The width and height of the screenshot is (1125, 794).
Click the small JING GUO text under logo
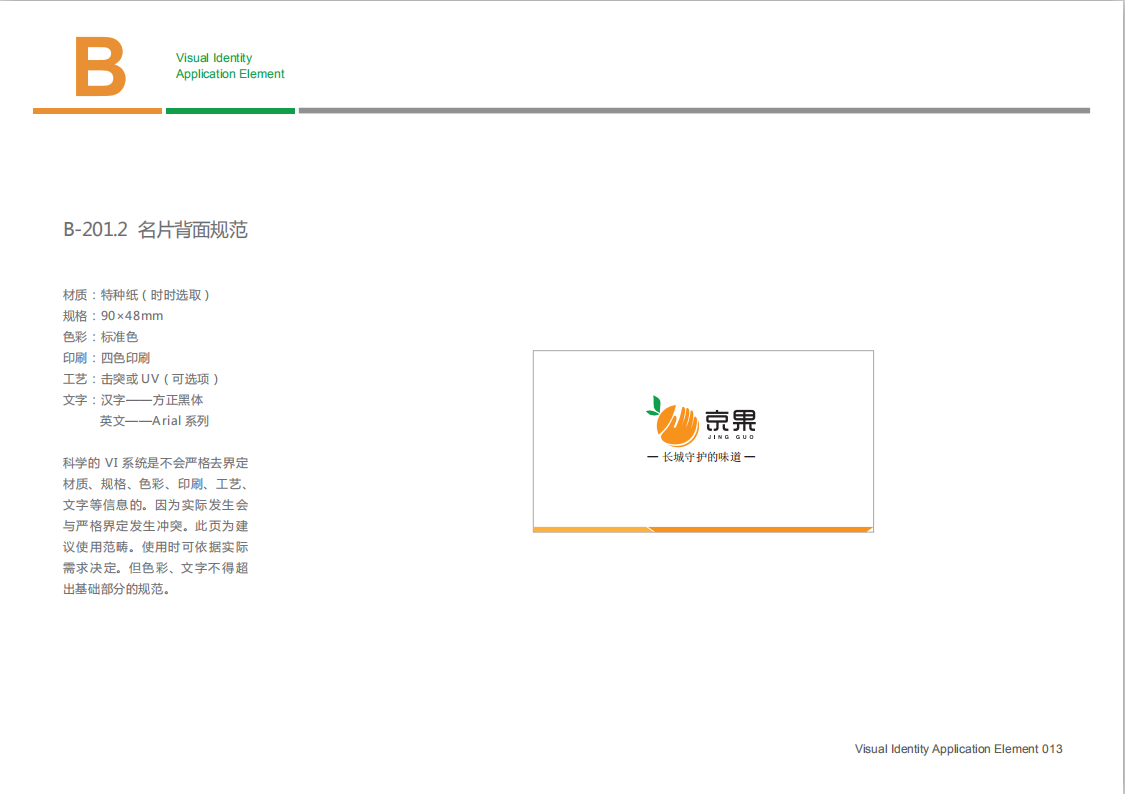pyautogui.click(x=731, y=438)
